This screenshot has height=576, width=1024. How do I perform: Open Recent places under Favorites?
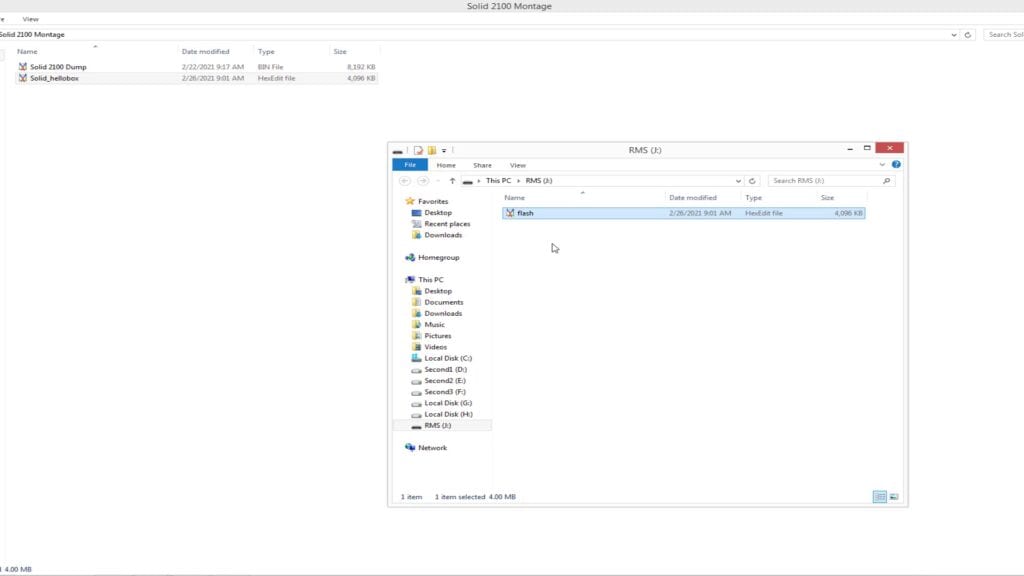(446, 224)
